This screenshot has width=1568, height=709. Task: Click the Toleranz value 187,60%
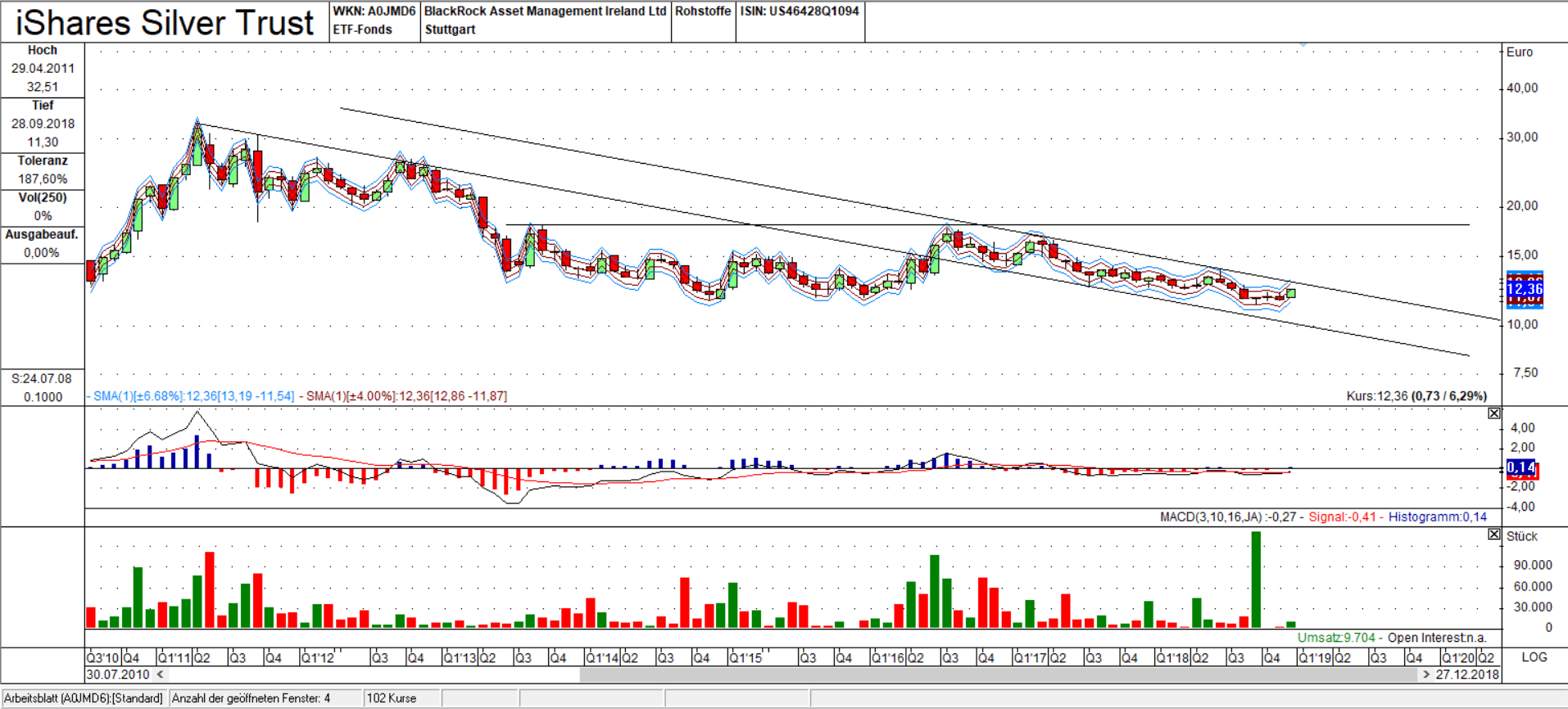click(43, 178)
